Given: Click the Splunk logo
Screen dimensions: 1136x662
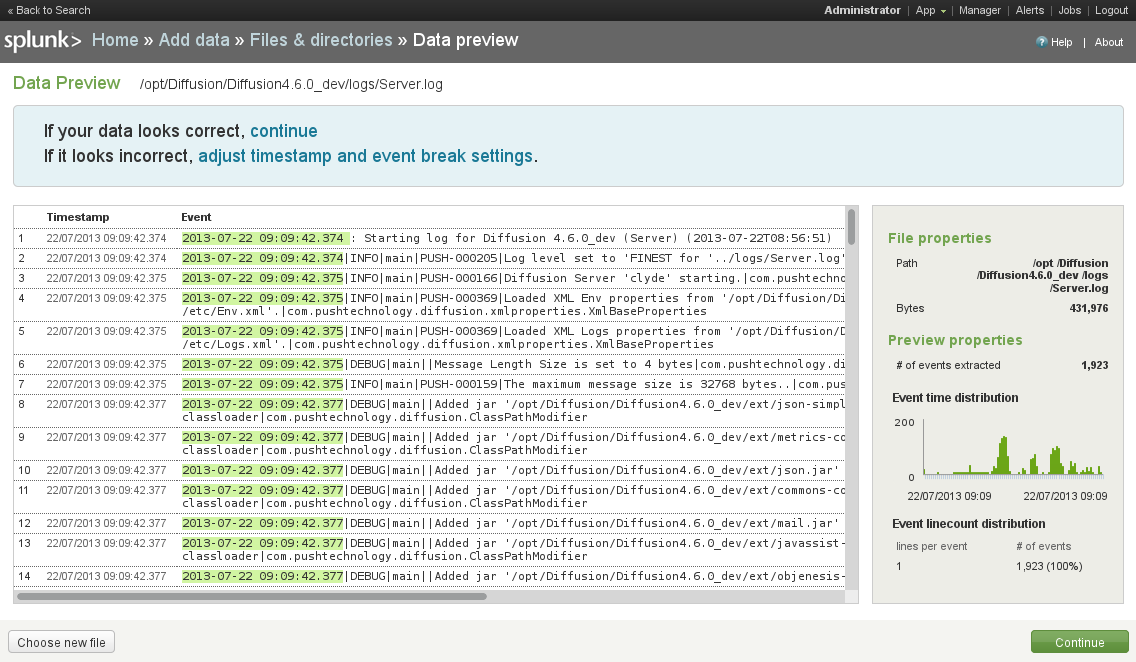Looking at the screenshot, I should (x=42, y=41).
